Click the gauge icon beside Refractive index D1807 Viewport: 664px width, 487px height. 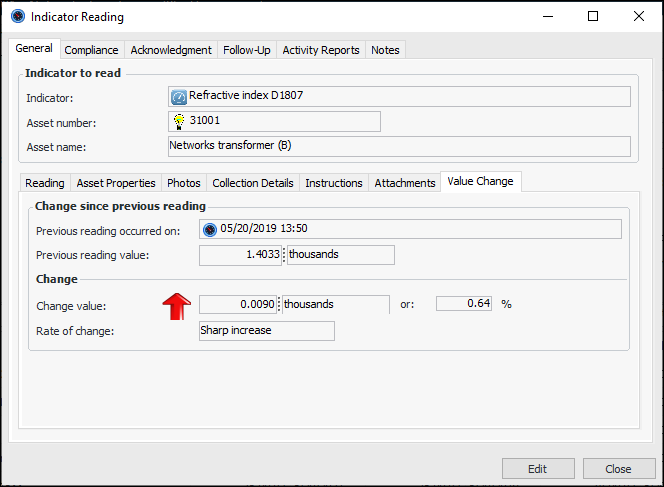179,97
